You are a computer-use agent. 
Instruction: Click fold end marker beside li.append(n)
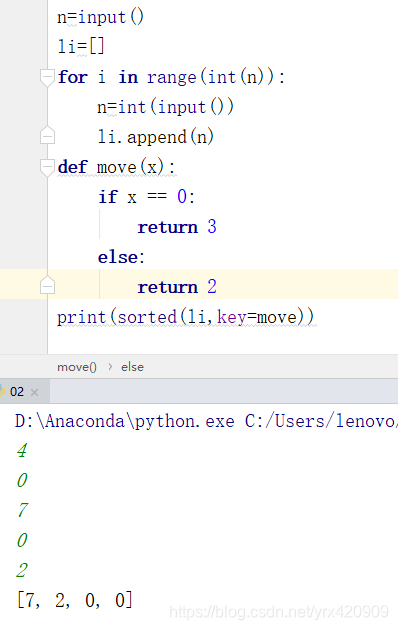(x=47, y=135)
